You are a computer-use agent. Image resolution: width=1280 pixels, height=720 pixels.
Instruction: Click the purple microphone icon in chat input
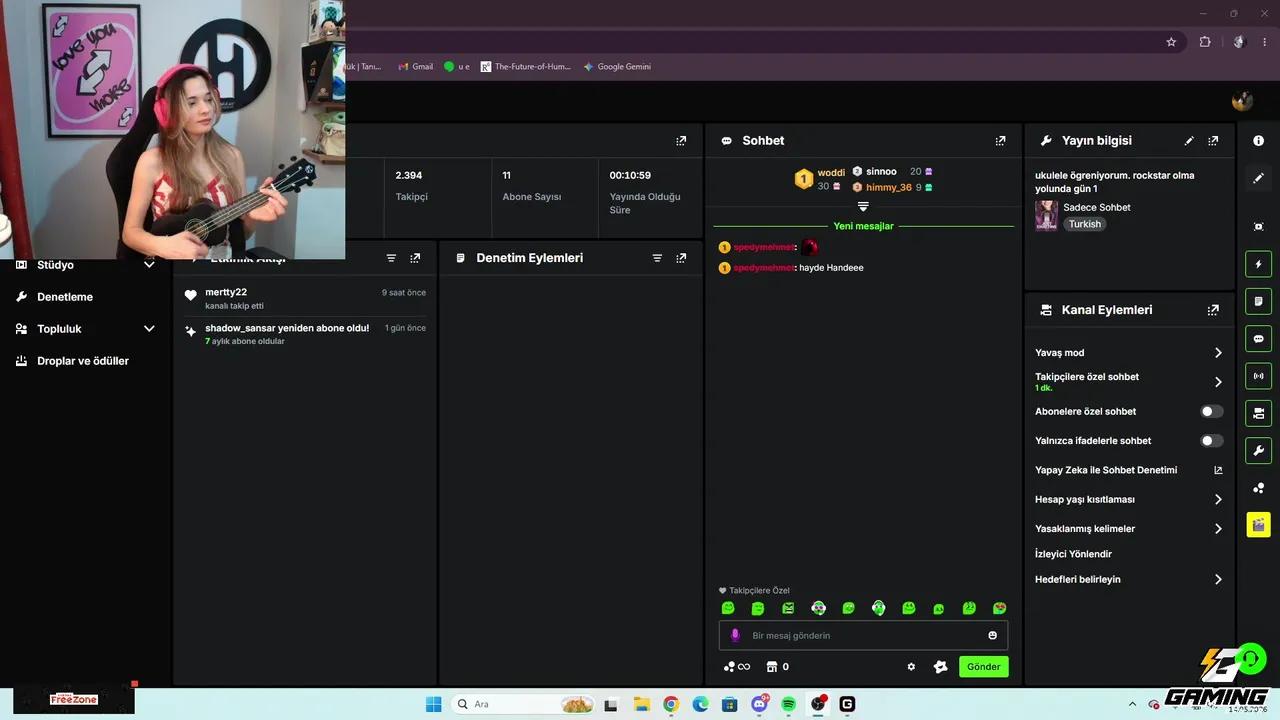(735, 635)
